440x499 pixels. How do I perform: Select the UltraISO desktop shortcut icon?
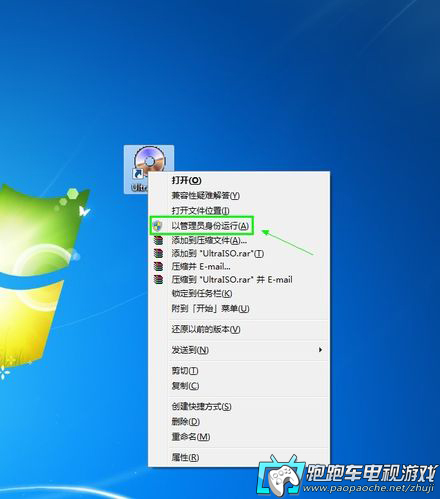149,169
